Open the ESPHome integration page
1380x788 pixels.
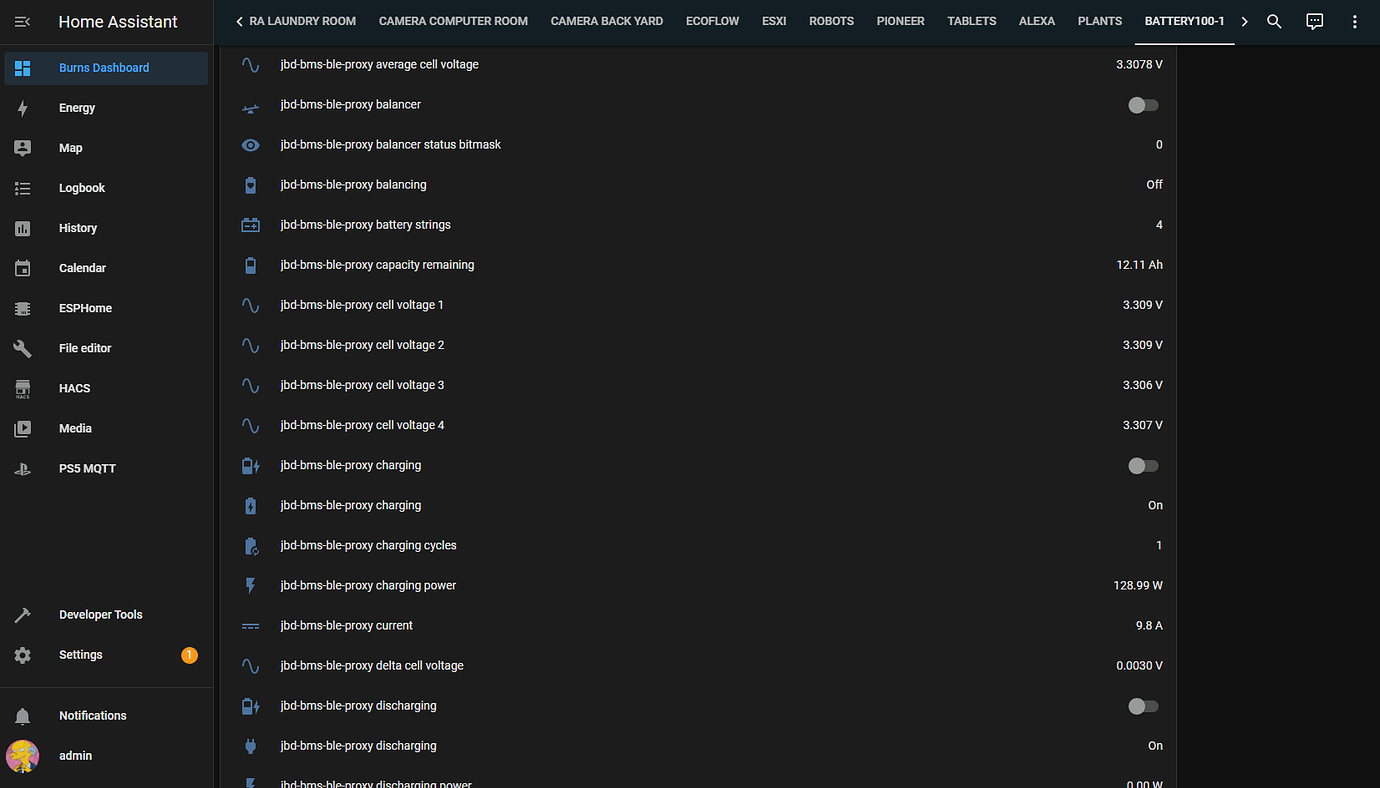click(x=84, y=307)
